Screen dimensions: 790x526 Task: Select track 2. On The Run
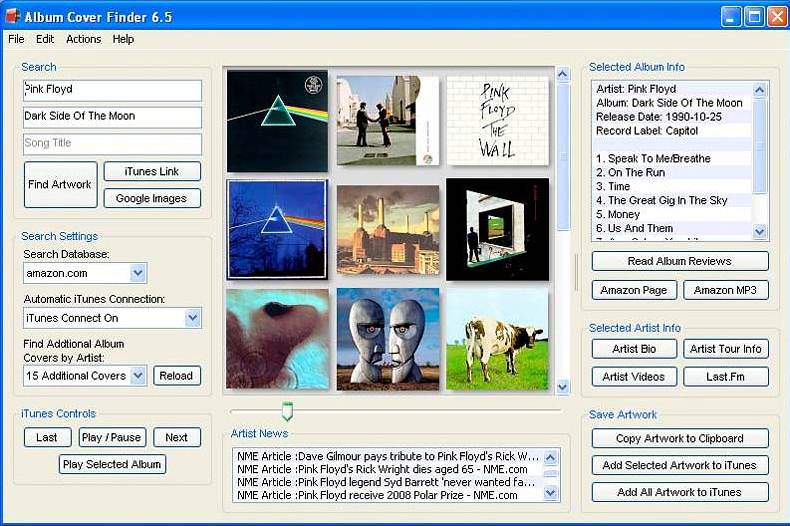[673, 172]
